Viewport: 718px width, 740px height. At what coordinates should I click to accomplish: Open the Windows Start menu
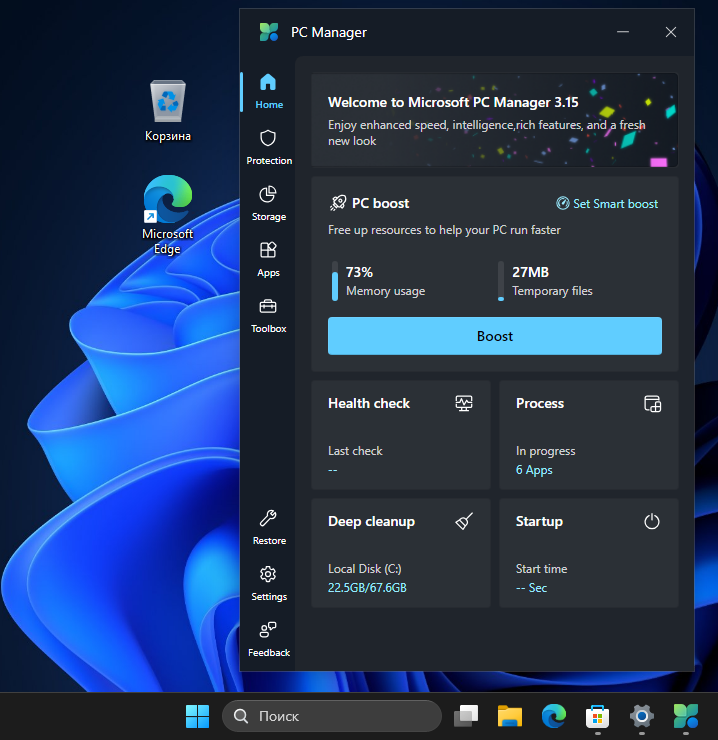(197, 716)
